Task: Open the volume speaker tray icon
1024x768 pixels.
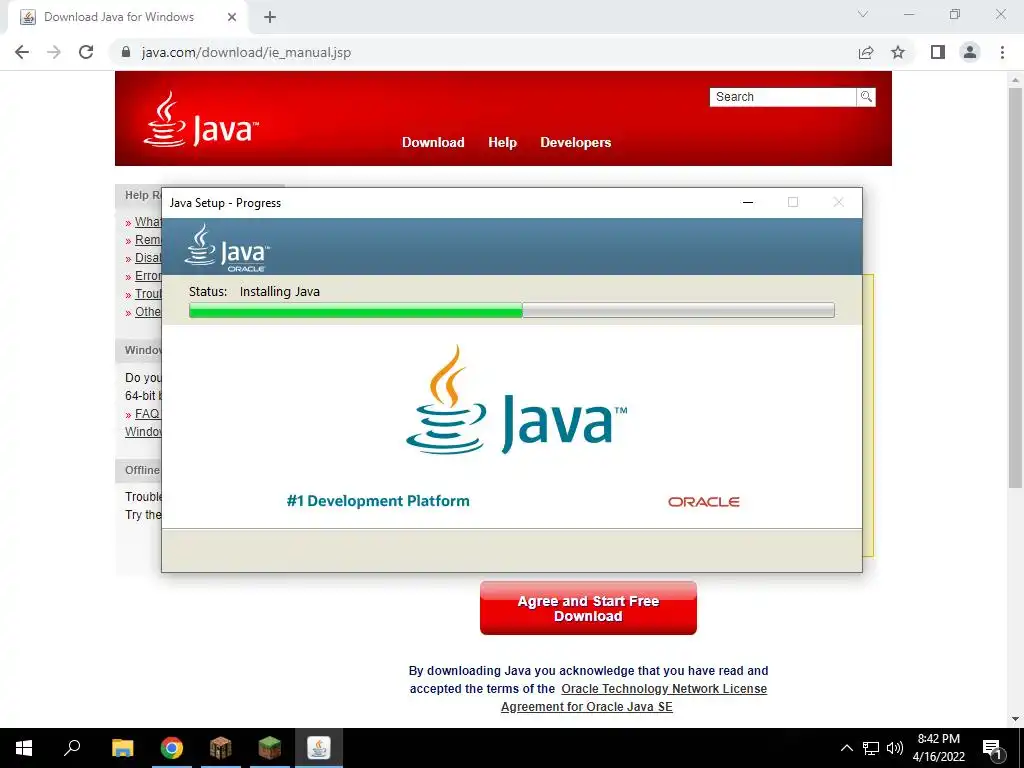Action: 895,748
